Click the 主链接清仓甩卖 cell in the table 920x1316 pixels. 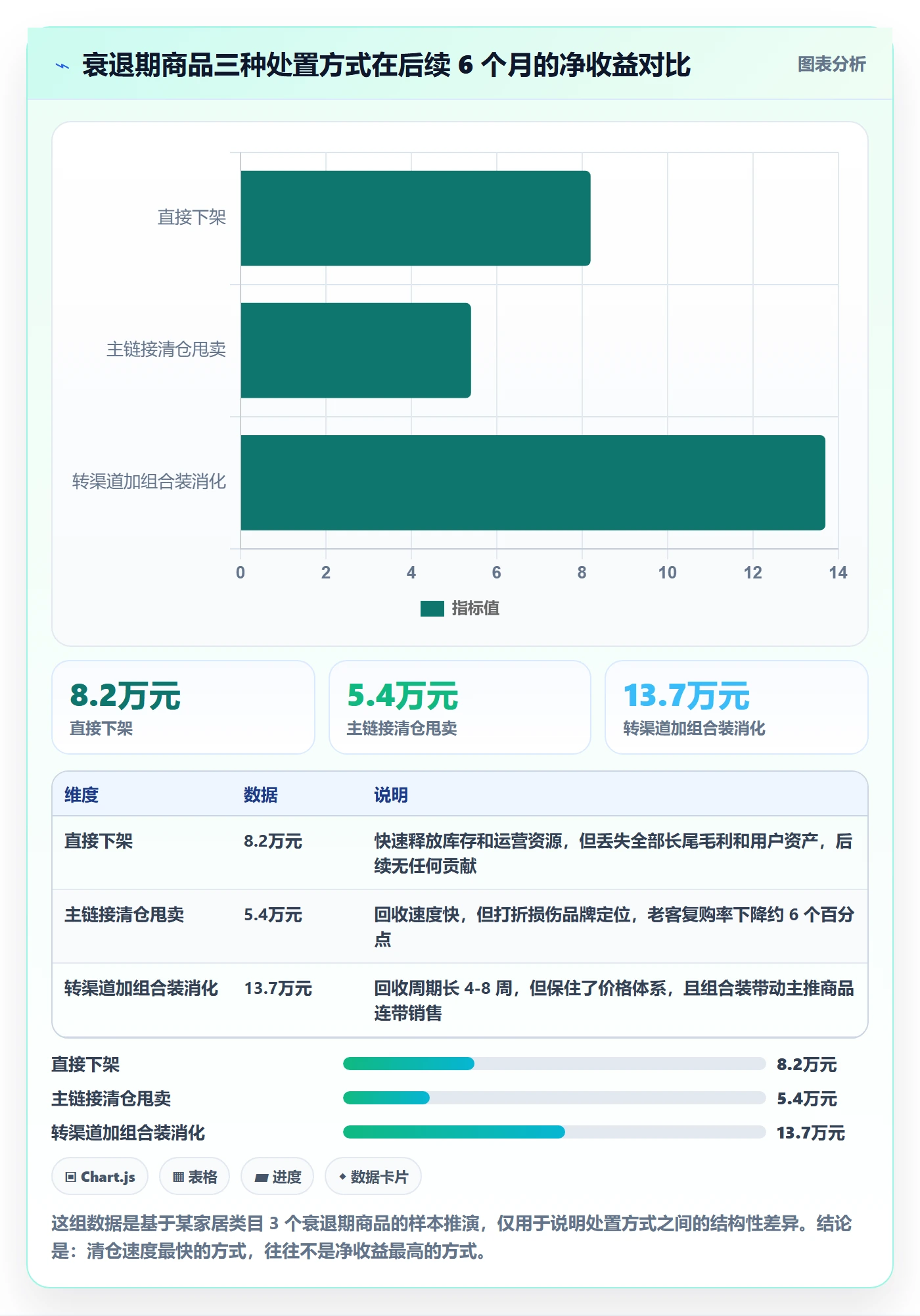pos(124,914)
